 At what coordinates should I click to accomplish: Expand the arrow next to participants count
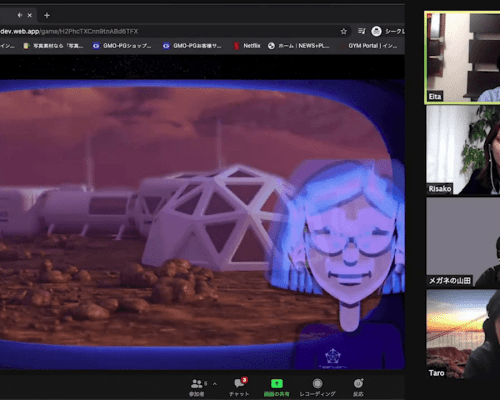point(215,384)
